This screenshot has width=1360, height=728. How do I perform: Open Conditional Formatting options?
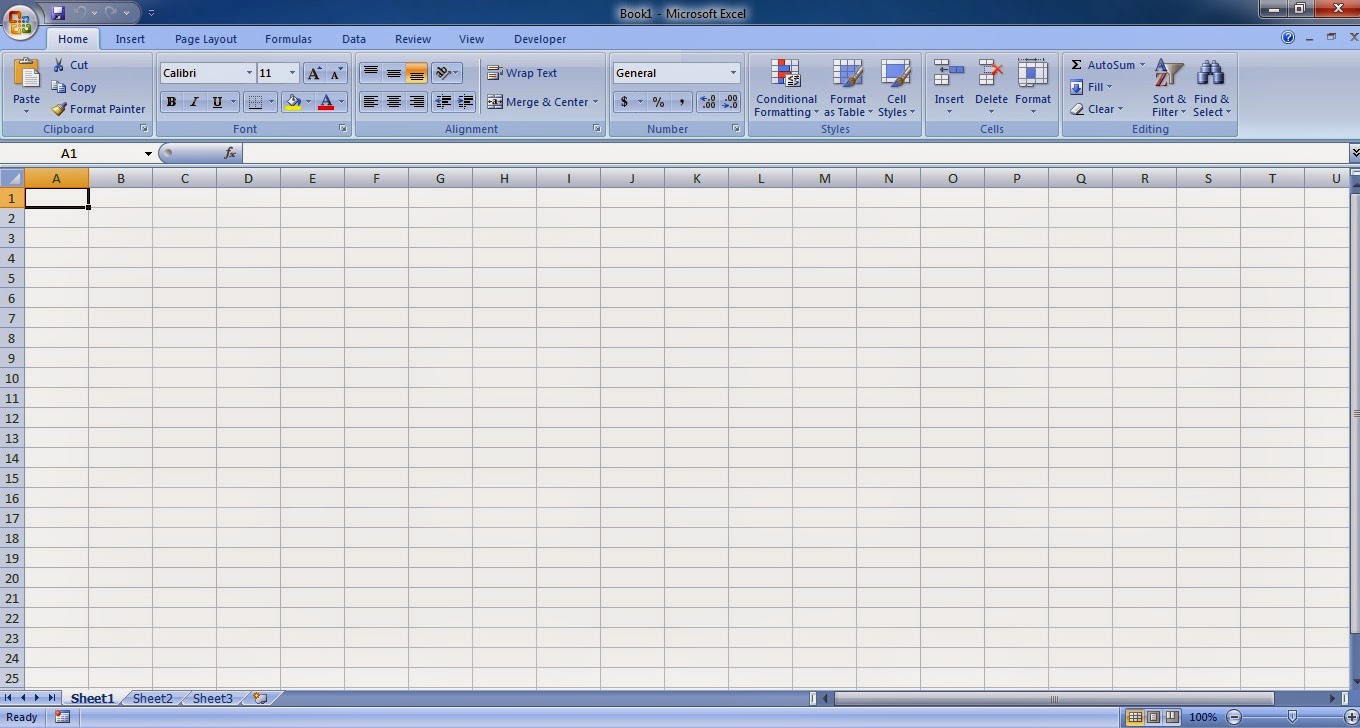(785, 88)
